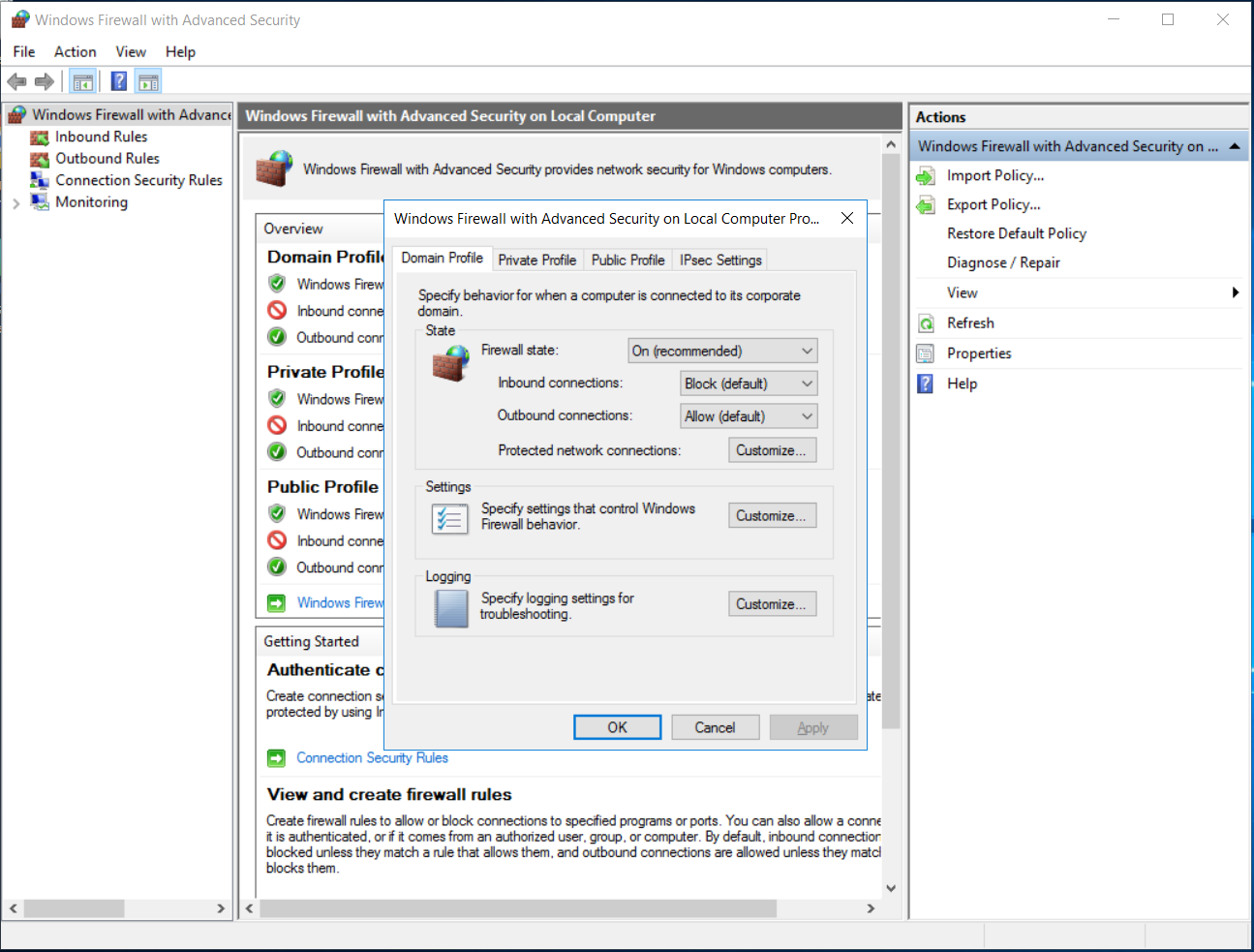Viewport: 1254px width, 952px height.
Task: Open the File menu
Action: [24, 52]
